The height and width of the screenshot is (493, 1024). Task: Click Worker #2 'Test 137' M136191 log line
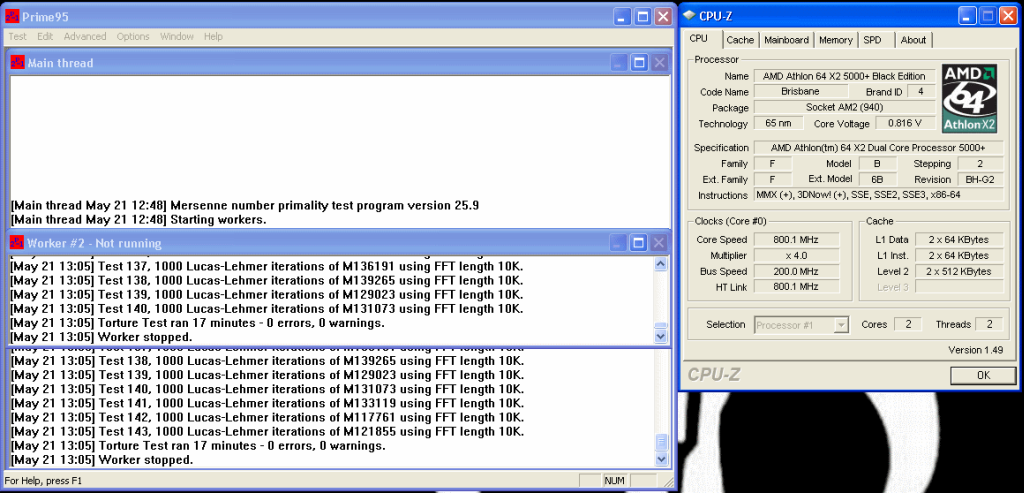[267, 266]
